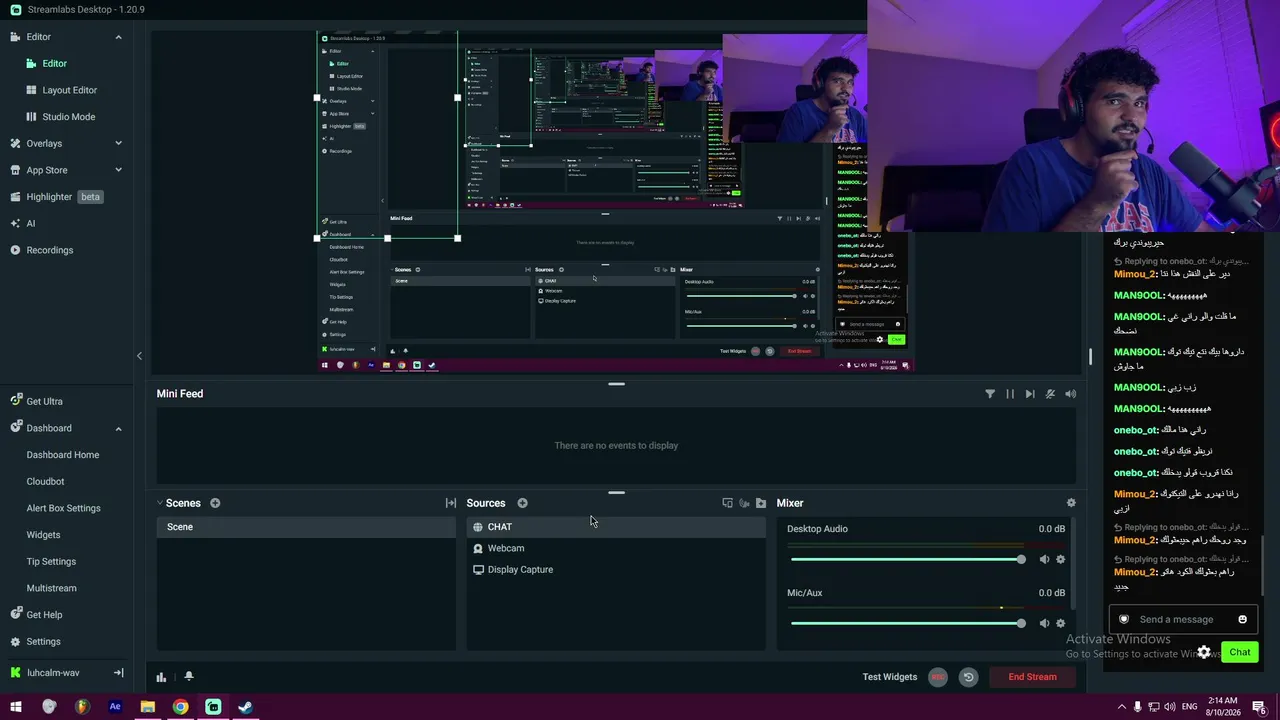Adjust the Desktop Audio volume slider
This screenshot has height=720, width=1280.
coord(906,560)
